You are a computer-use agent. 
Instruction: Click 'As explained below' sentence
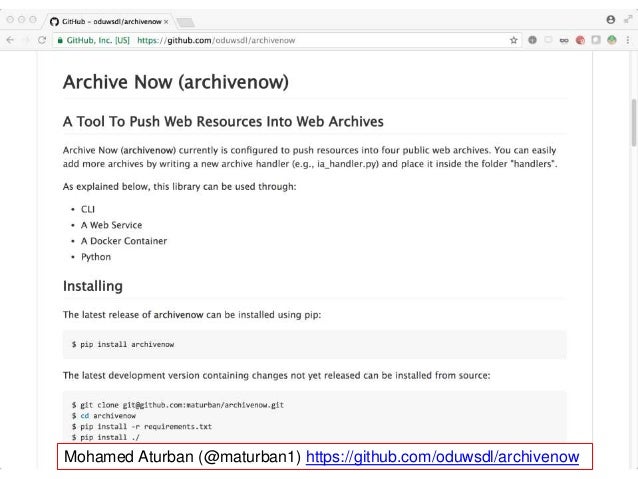(x=179, y=186)
